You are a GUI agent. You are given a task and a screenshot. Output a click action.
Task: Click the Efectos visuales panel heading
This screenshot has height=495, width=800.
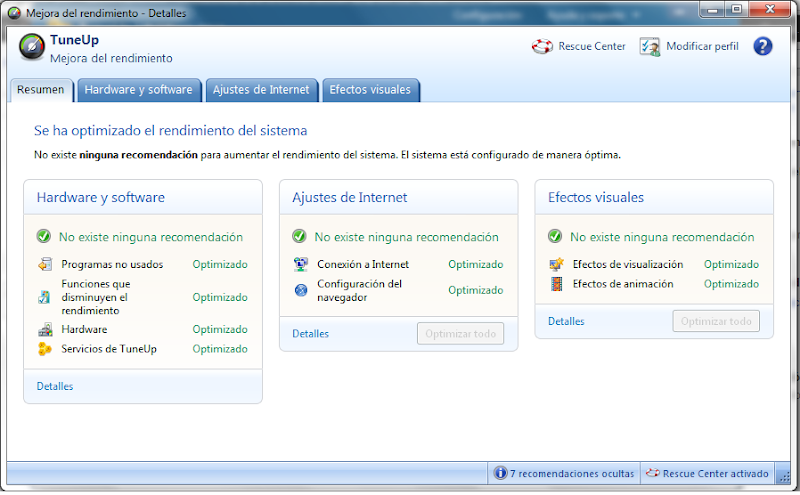point(595,197)
